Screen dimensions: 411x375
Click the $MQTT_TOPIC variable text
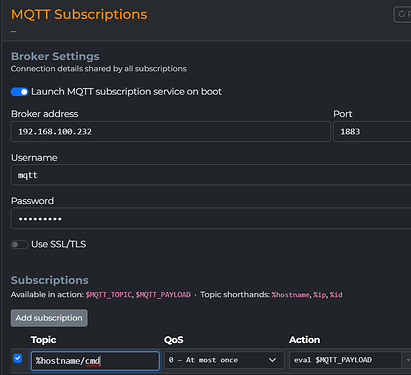click(x=109, y=295)
